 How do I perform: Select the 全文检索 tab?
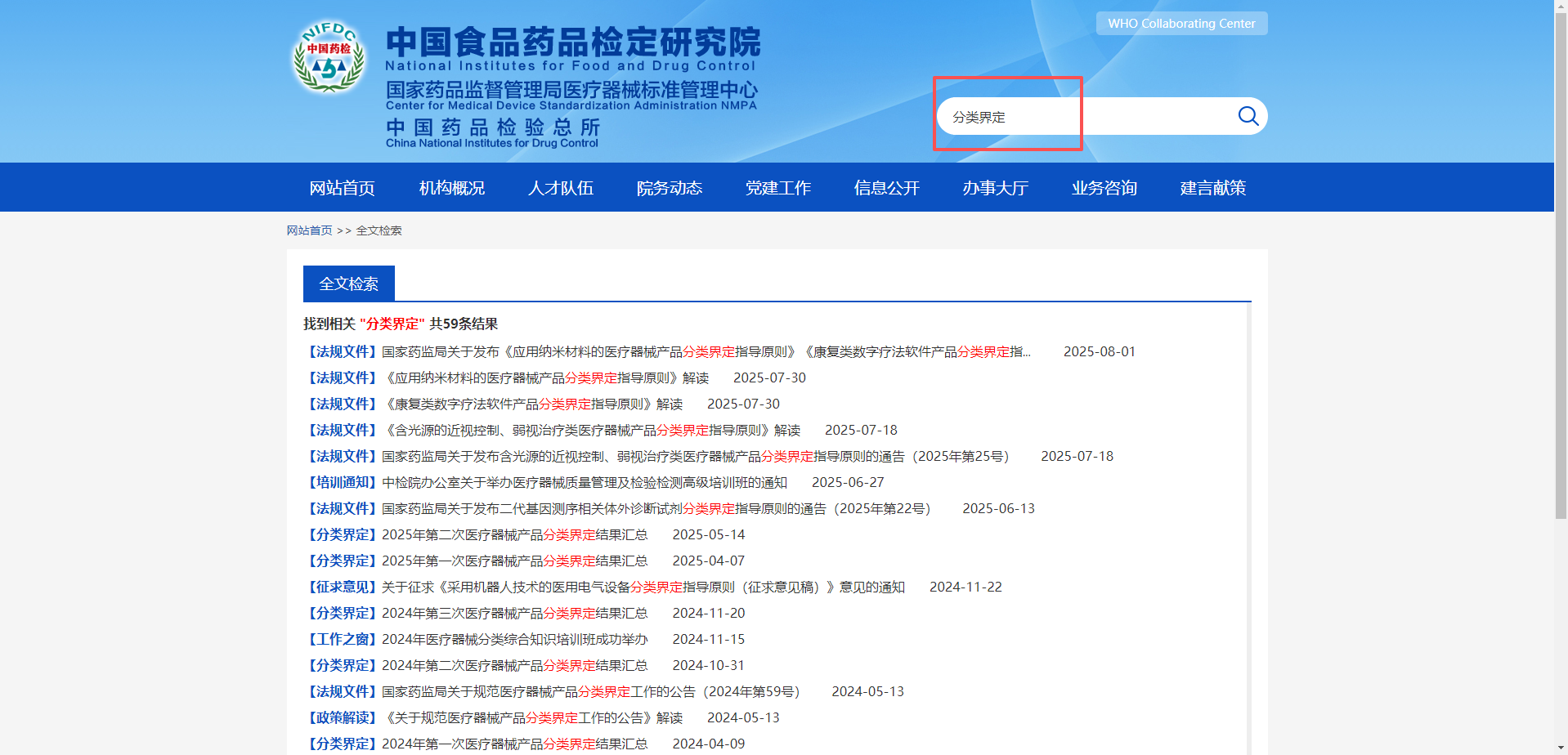[x=348, y=284]
